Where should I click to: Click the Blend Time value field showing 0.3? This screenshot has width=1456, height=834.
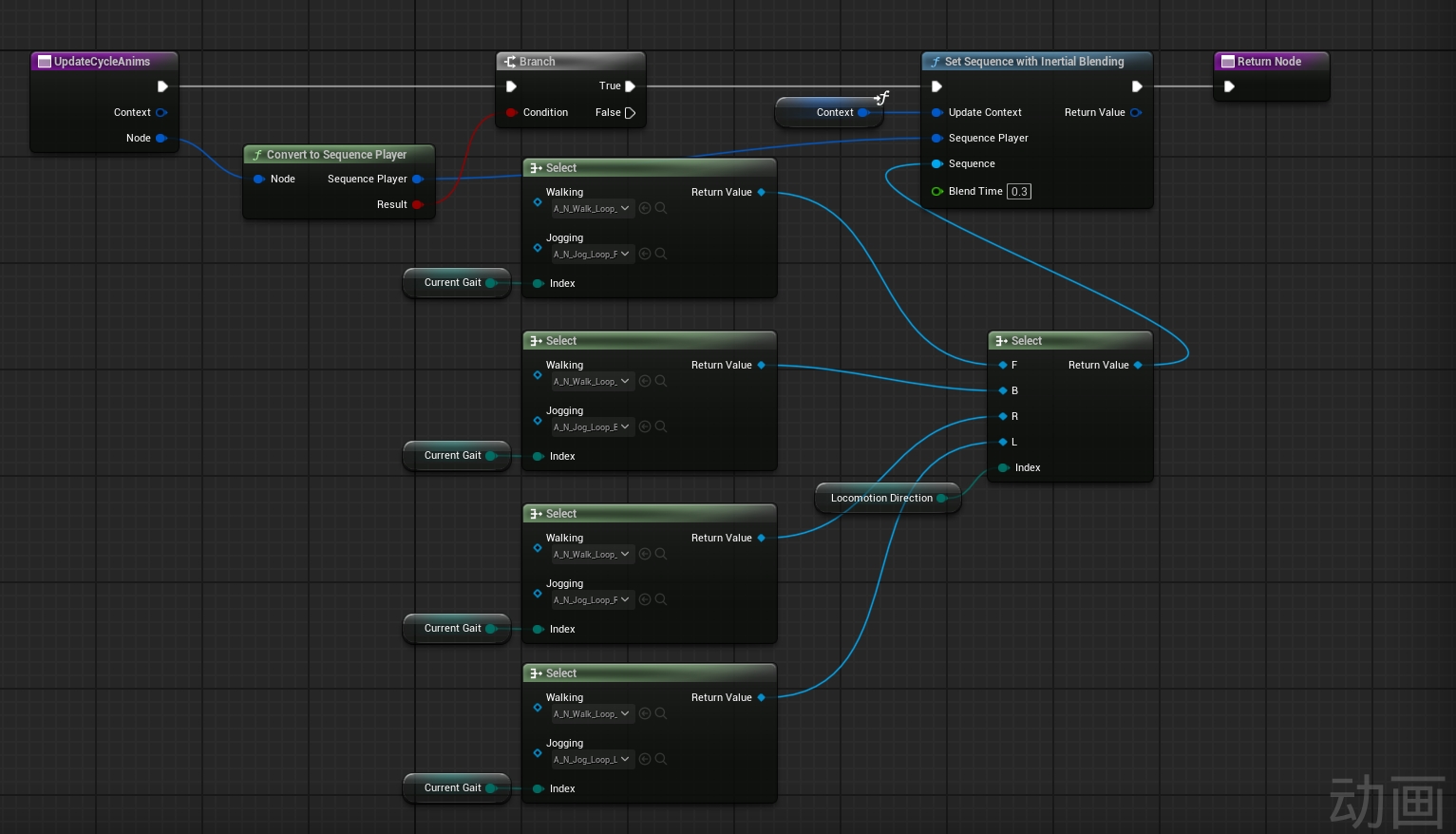(1019, 191)
